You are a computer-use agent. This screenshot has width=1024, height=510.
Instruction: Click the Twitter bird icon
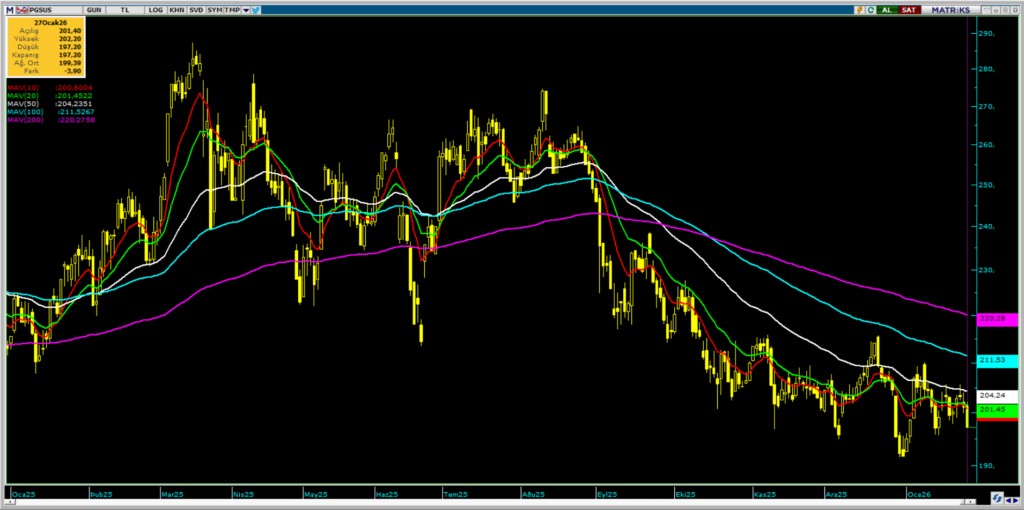click(257, 9)
